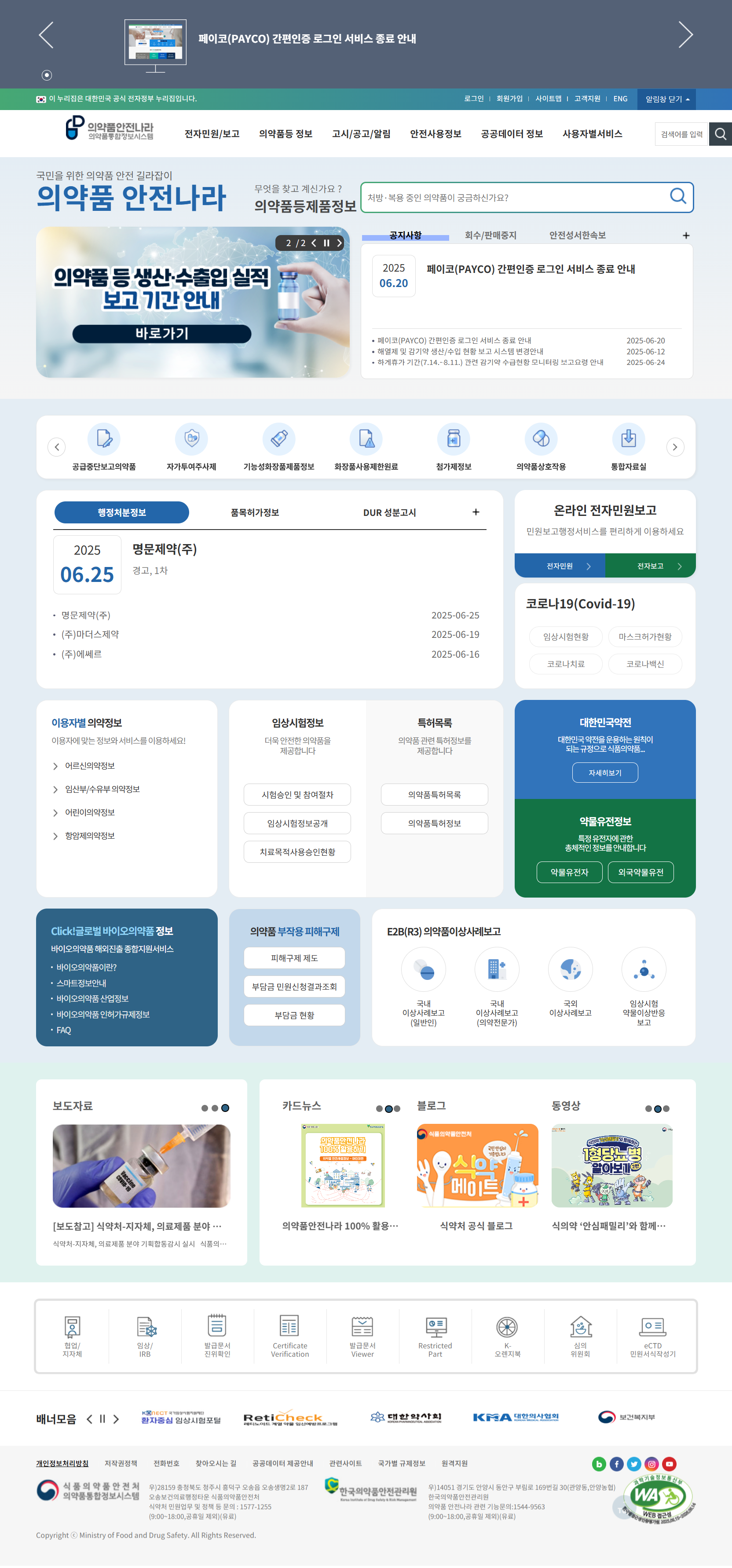Expand 행정처분정보 list with plus button
Screen dimensions: 732x1568
[475, 512]
